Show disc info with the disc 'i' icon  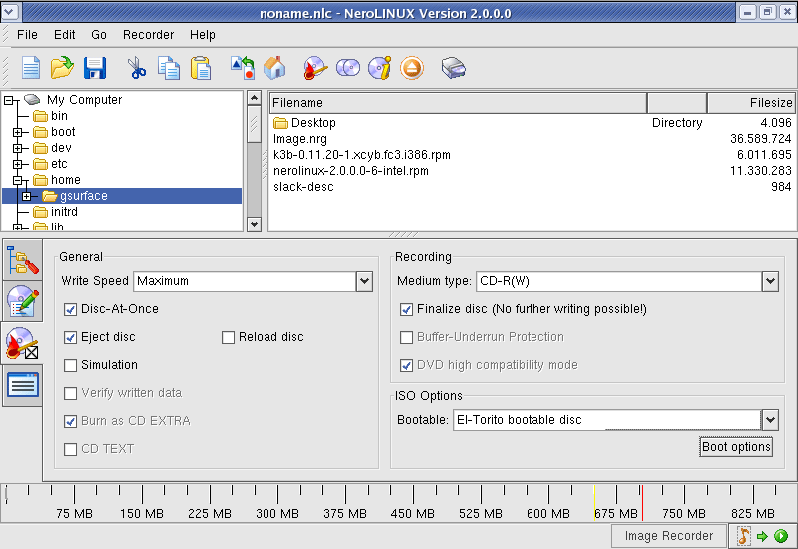(380, 68)
